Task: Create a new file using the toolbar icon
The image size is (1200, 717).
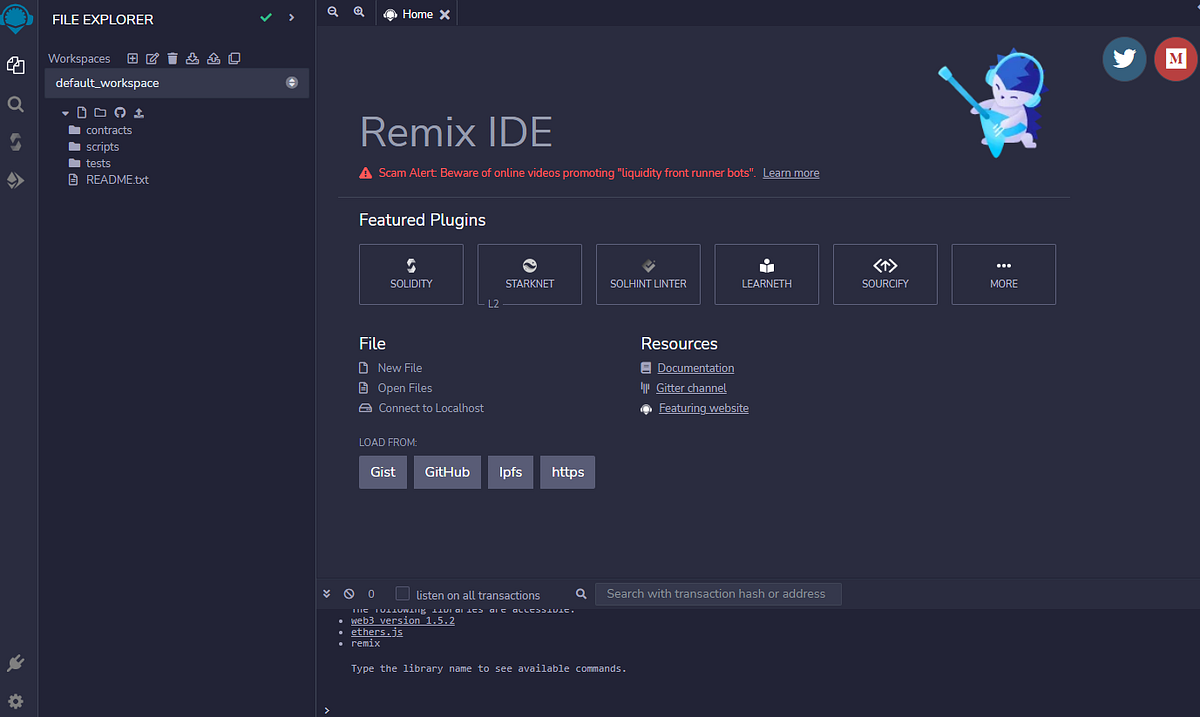Action: pos(81,112)
